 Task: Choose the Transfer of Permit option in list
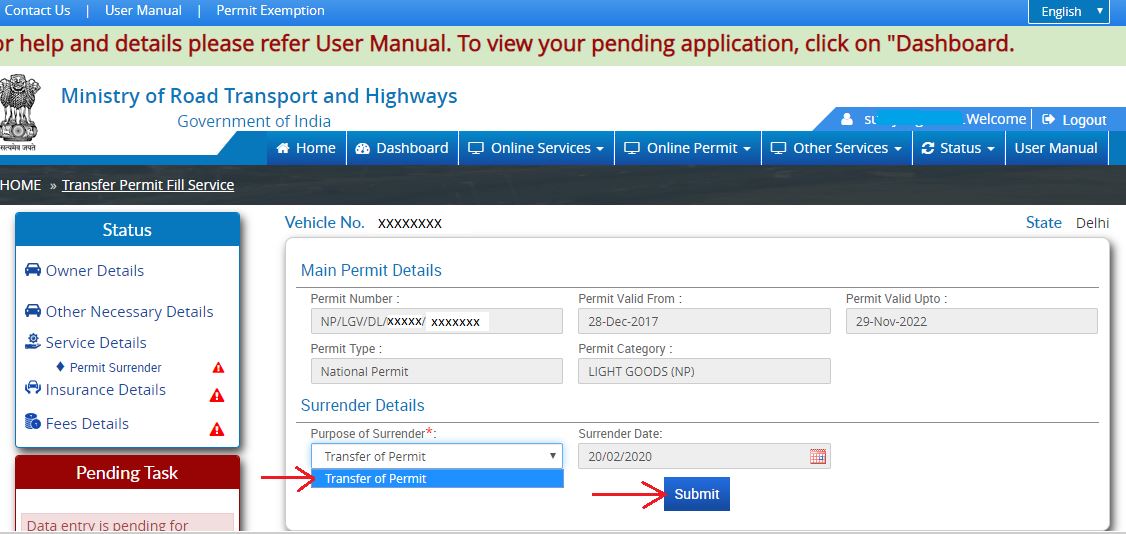click(437, 479)
